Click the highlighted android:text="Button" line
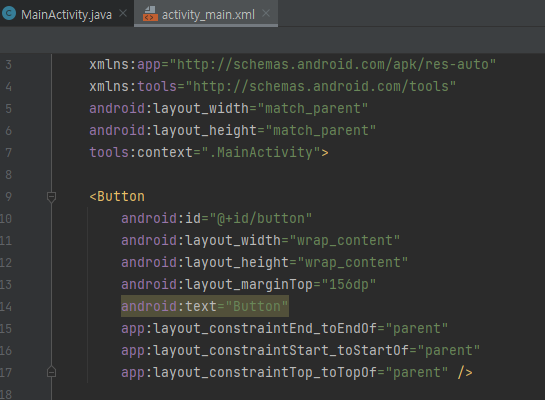 point(205,306)
